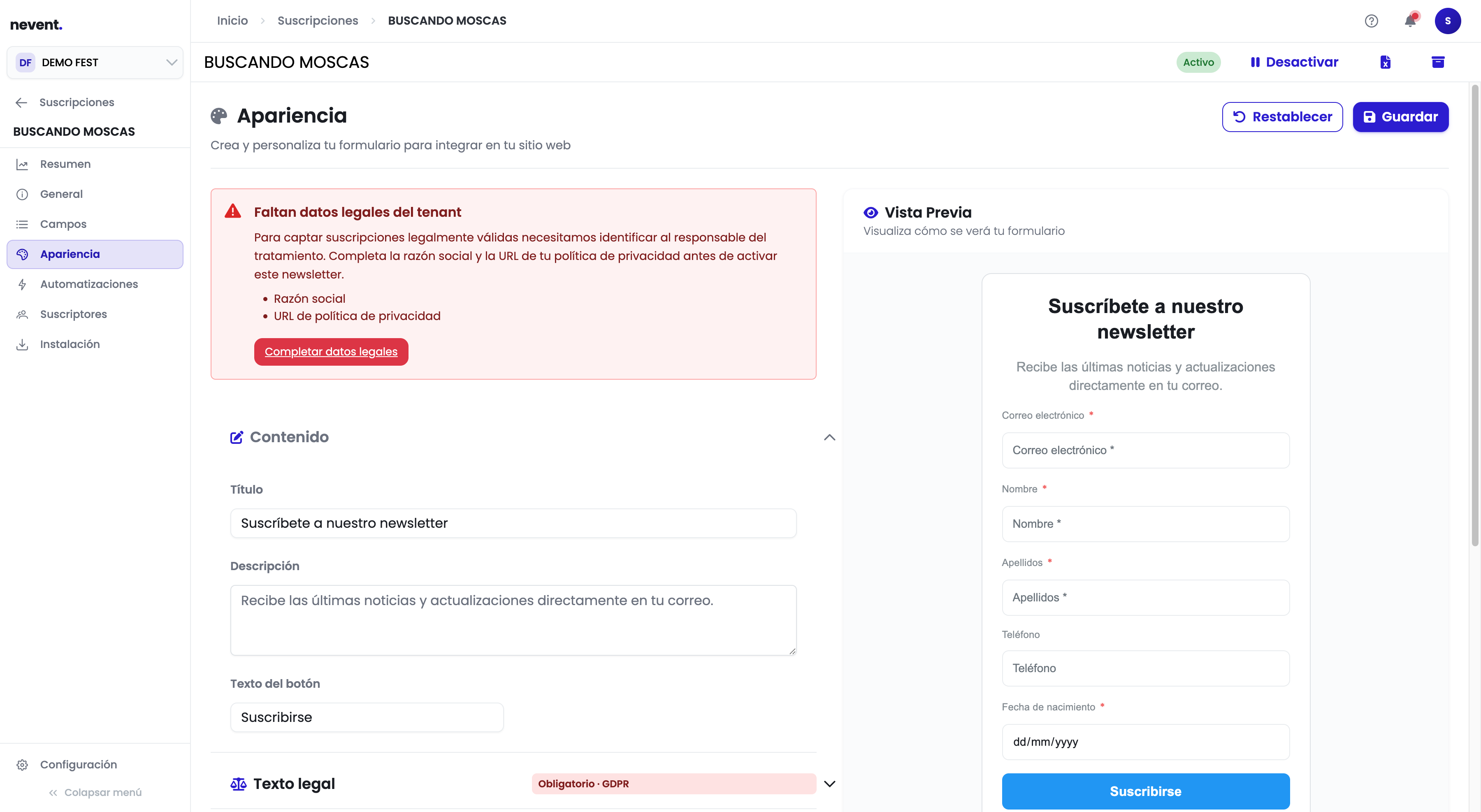Click the Fecha de nacimiento date field

(1145, 742)
